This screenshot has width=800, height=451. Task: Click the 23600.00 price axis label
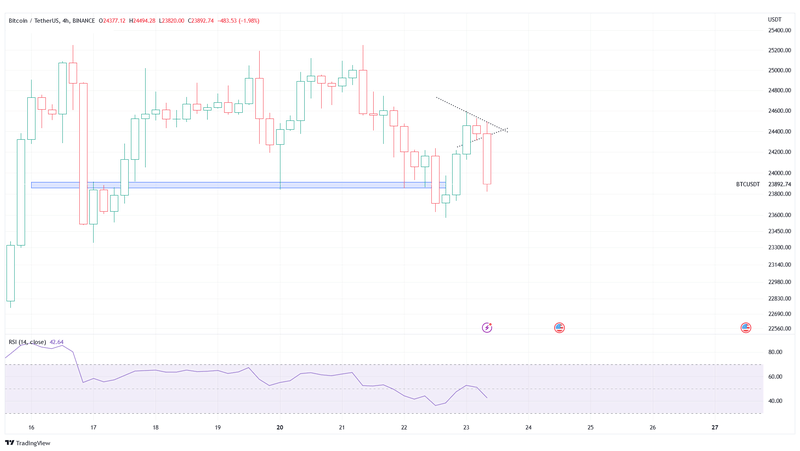[780, 215]
